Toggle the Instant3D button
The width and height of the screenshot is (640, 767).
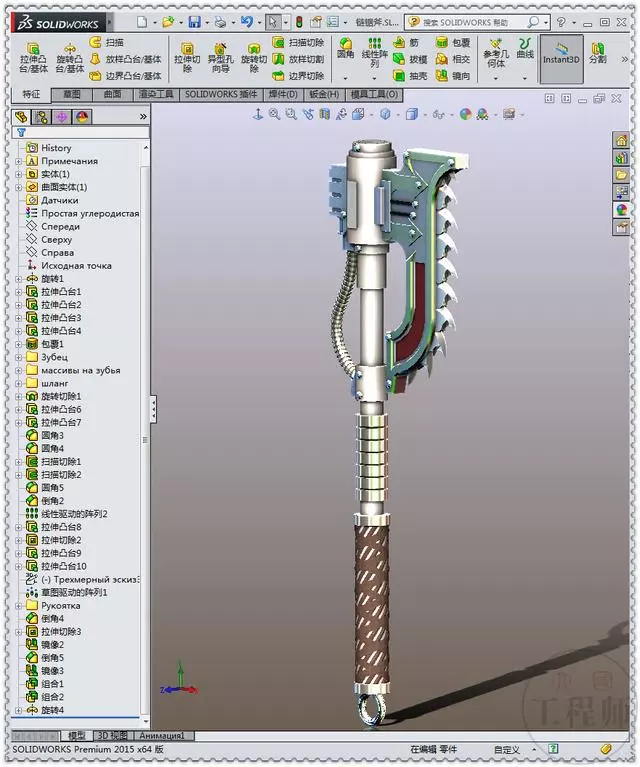pyautogui.click(x=561, y=59)
